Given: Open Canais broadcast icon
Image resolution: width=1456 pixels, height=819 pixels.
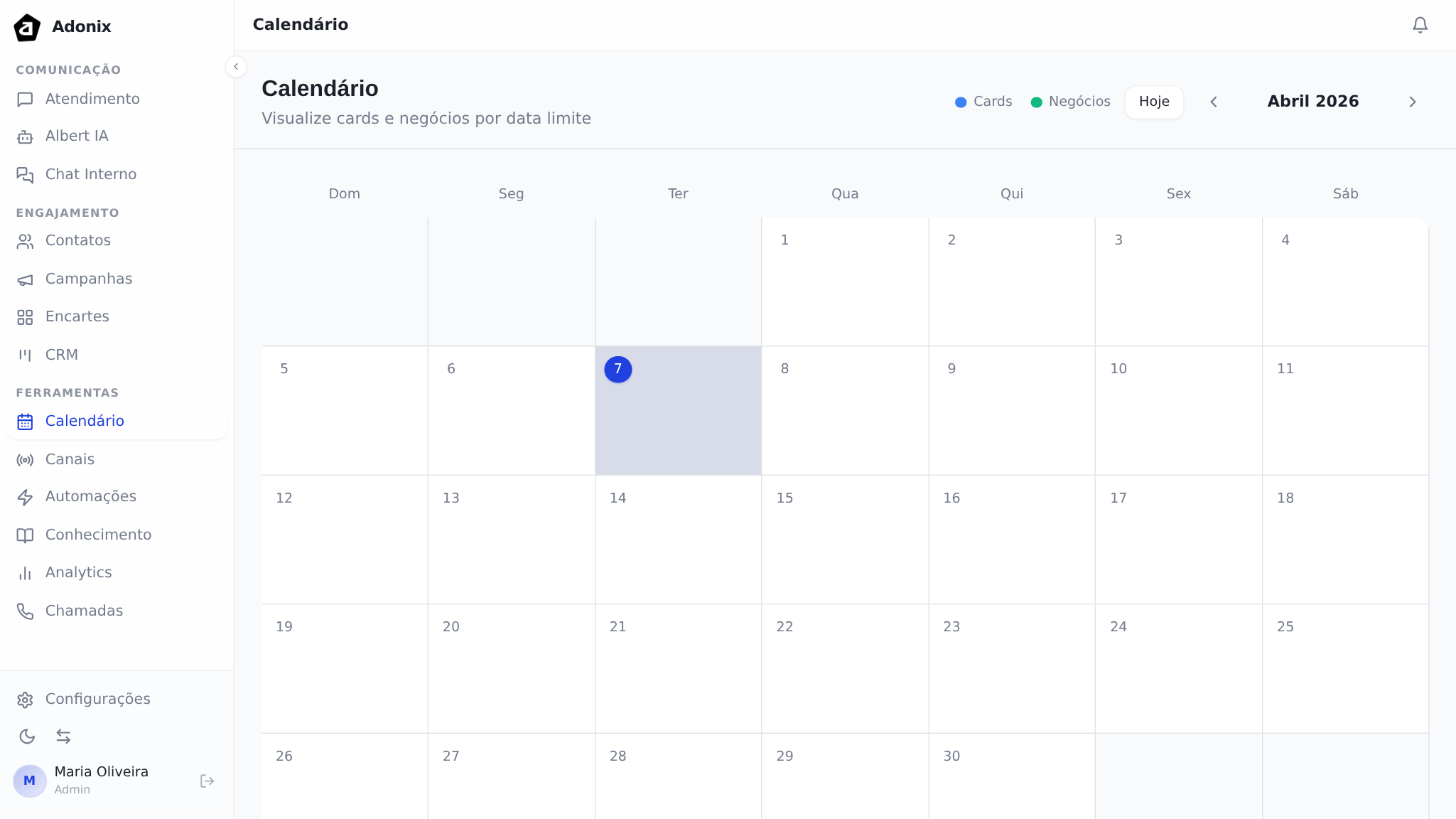Looking at the screenshot, I should pos(25,460).
